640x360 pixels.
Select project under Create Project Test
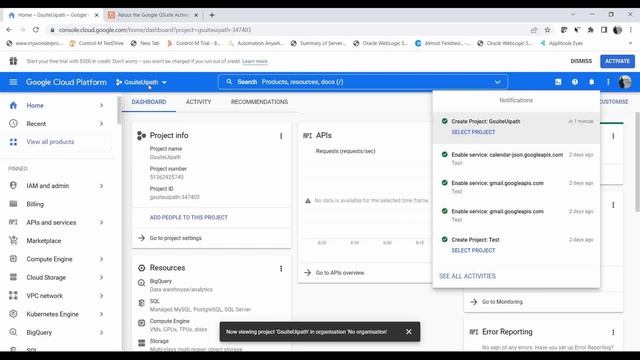coord(473,250)
